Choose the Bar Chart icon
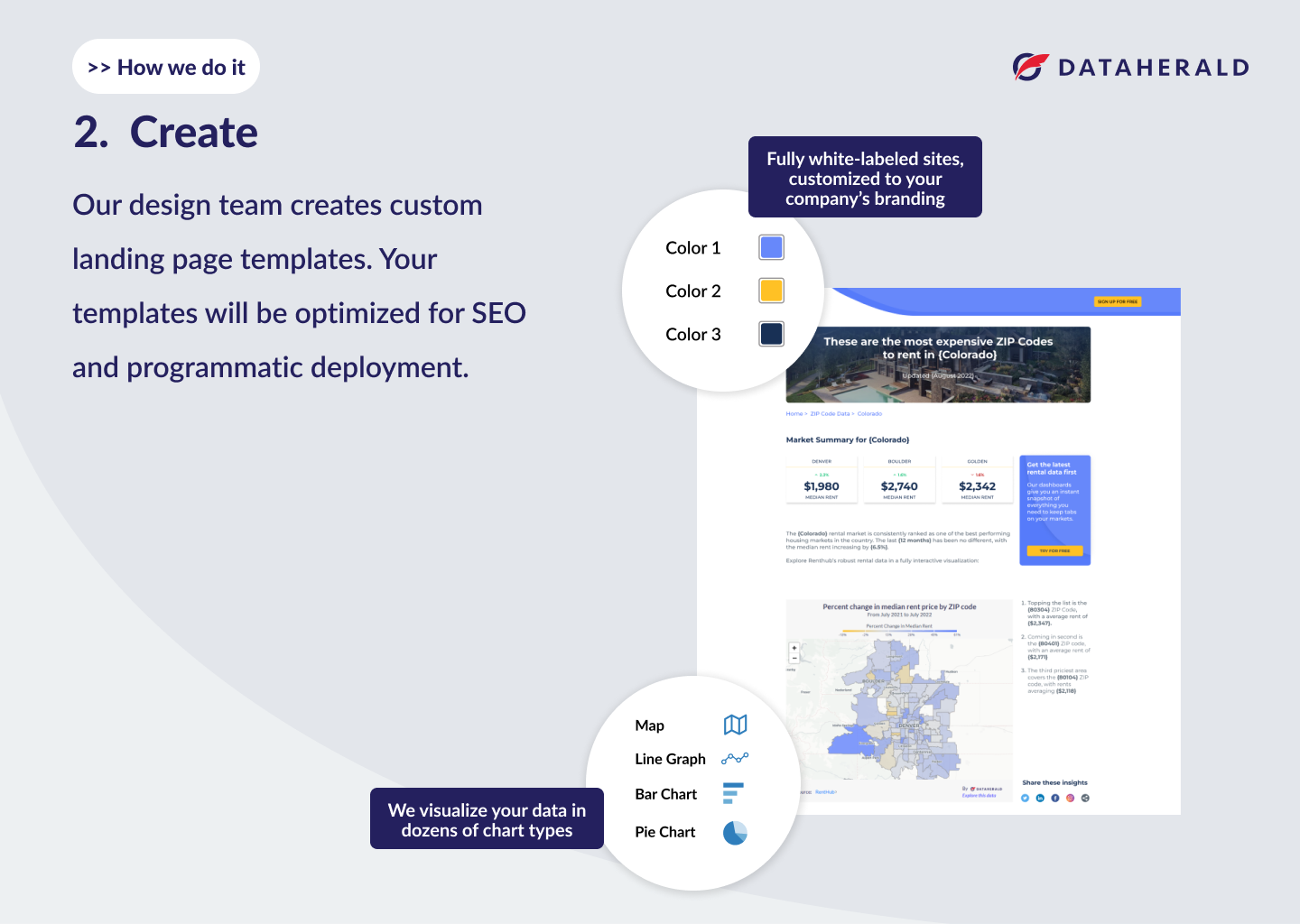1300x924 pixels. (x=733, y=793)
